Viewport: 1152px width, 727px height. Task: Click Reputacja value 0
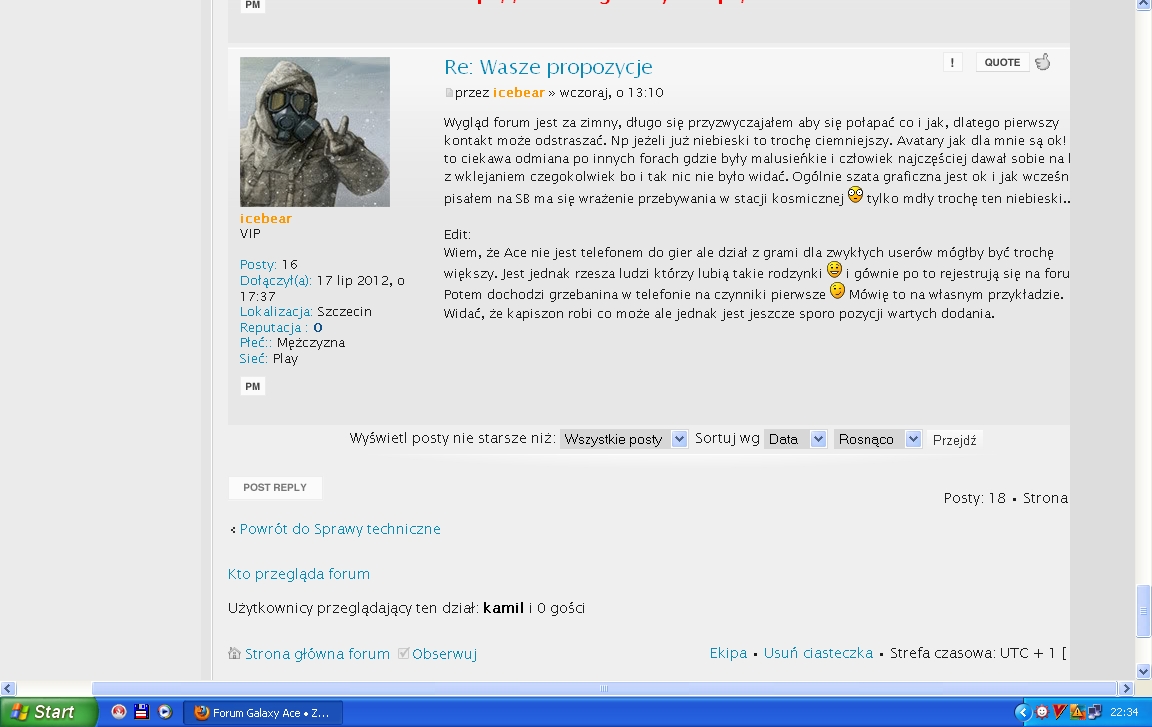[x=317, y=328]
